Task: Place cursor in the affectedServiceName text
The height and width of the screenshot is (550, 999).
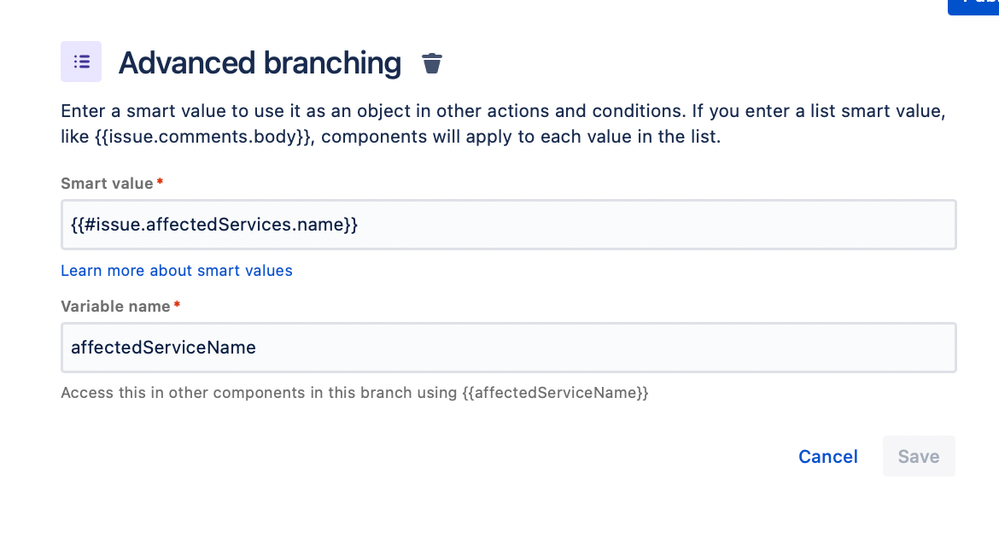Action: point(163,347)
